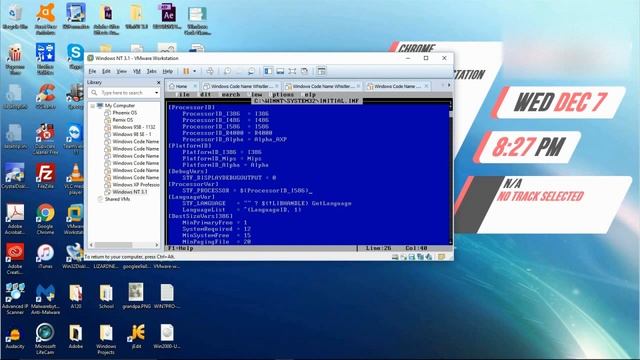This screenshot has height=360, width=640.
Task: Click the library horizontal scrollbar thumb
Action: (x=113, y=245)
